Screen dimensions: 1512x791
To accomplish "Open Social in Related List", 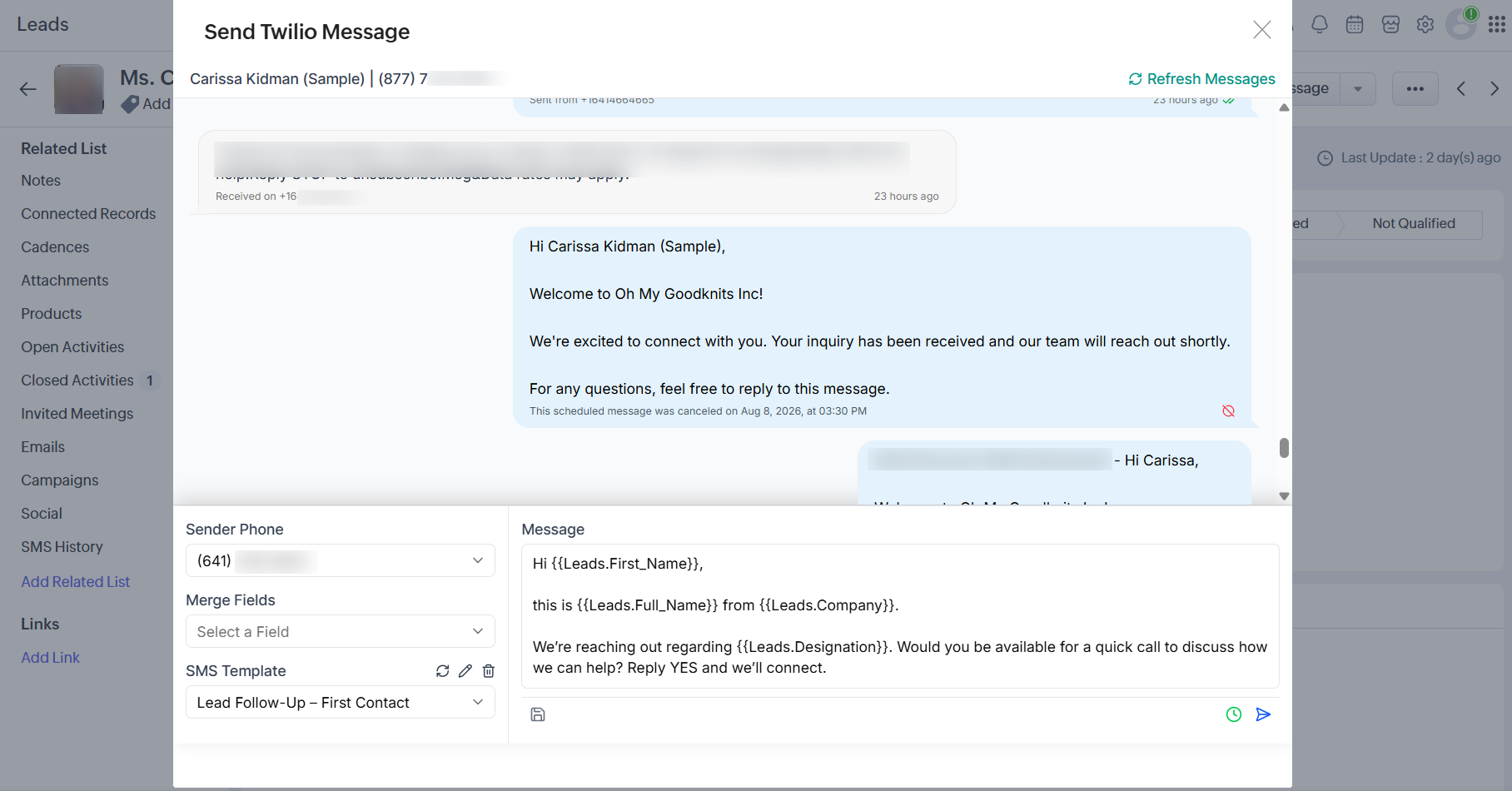I will coord(42,514).
